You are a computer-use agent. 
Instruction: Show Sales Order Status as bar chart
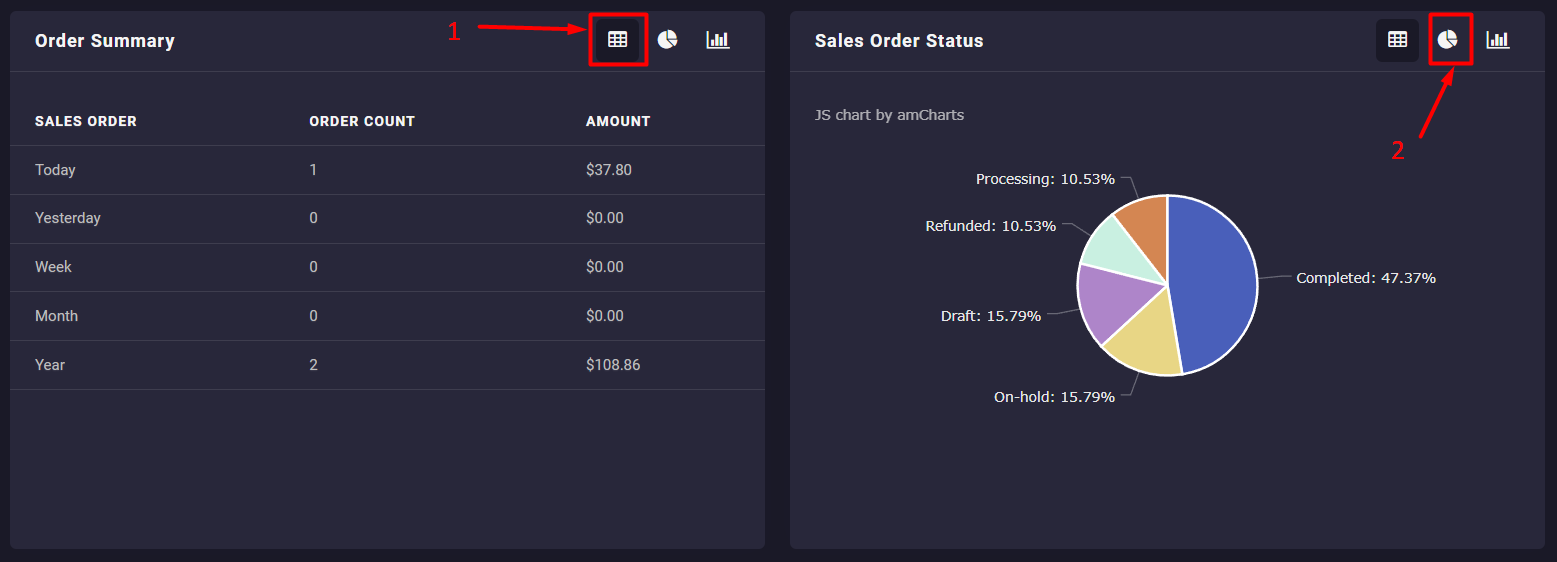click(x=1497, y=40)
